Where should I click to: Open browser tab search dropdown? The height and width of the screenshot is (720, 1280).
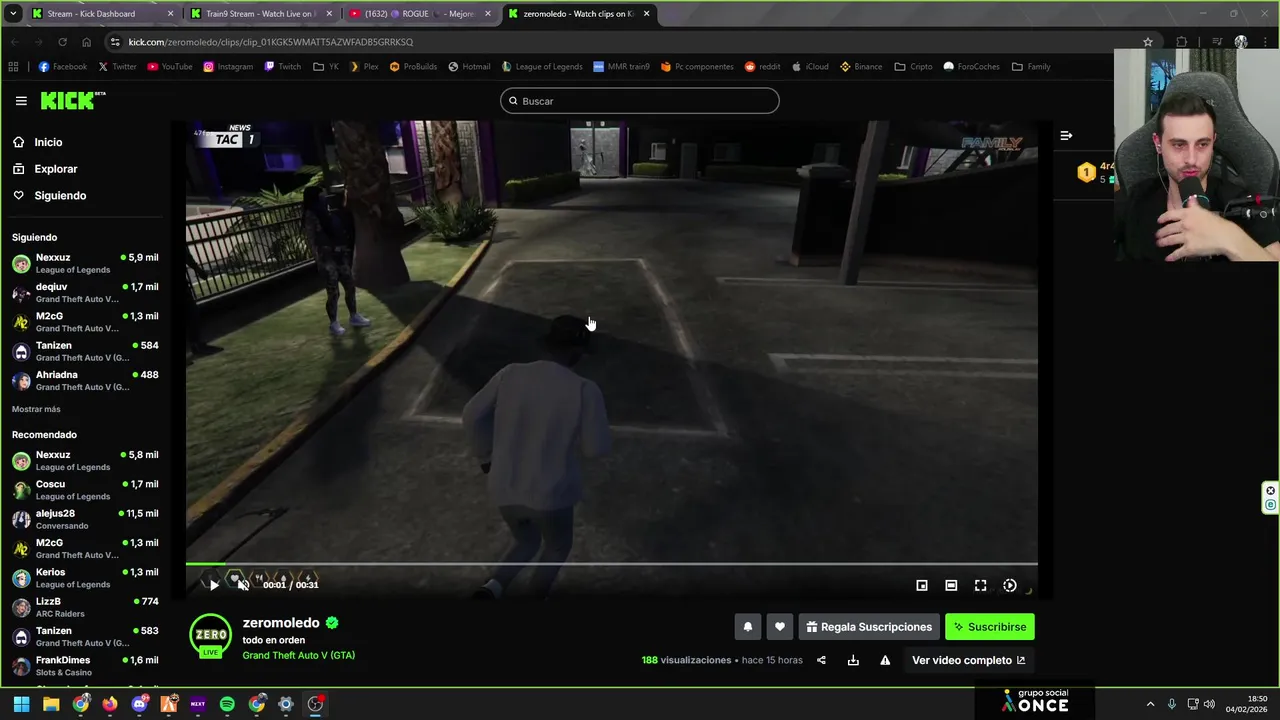[13, 14]
